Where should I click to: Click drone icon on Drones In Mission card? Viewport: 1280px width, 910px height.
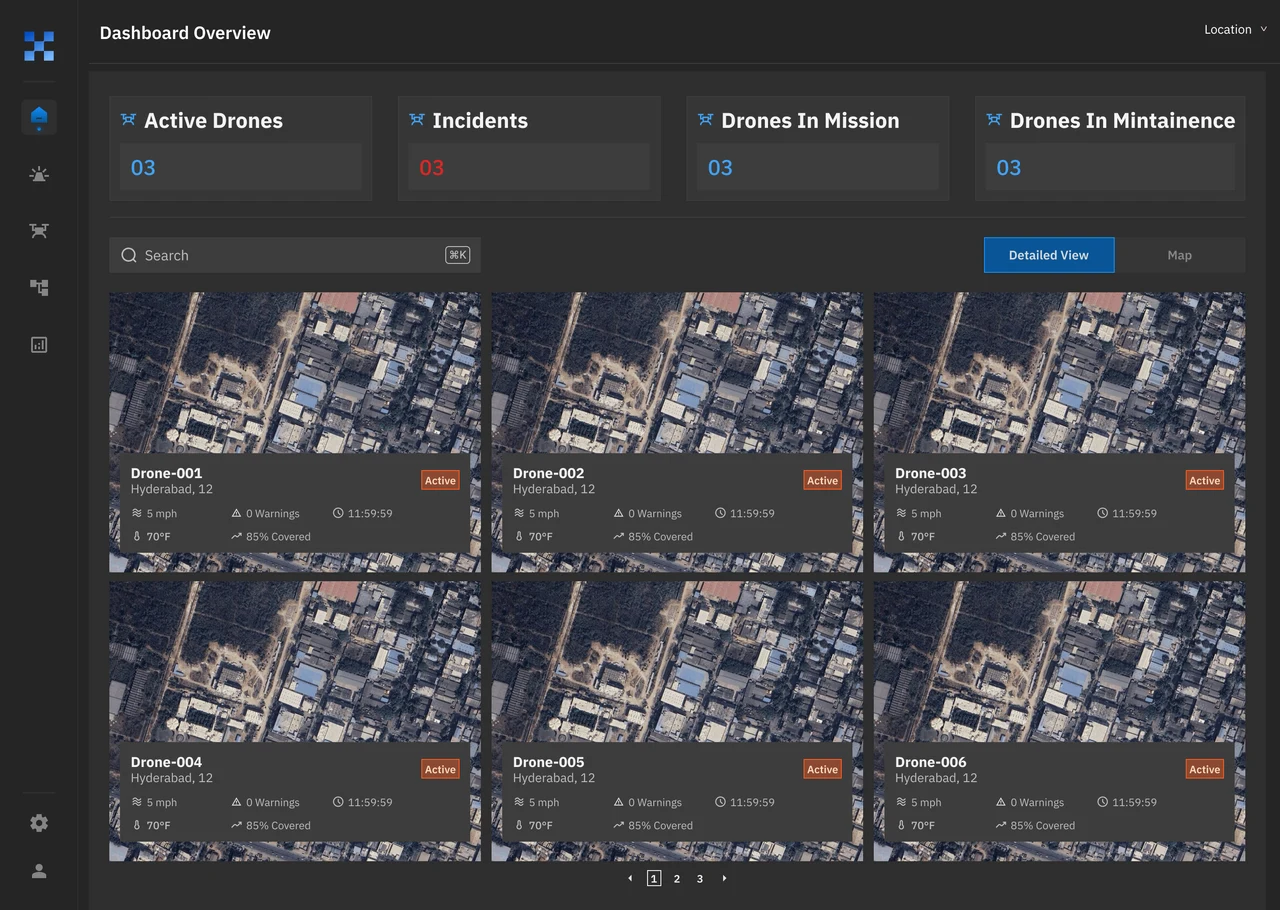click(705, 120)
